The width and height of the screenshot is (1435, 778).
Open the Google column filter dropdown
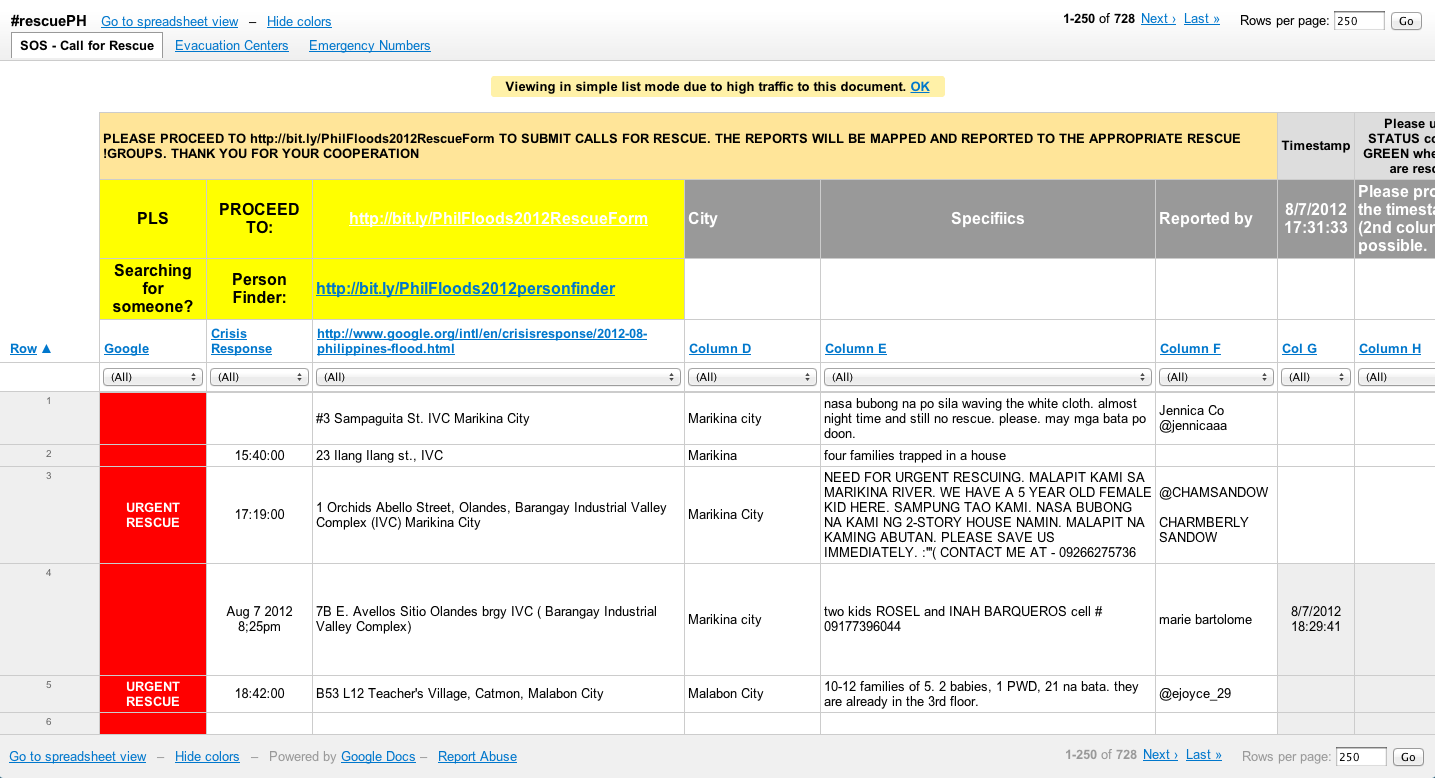coord(153,377)
